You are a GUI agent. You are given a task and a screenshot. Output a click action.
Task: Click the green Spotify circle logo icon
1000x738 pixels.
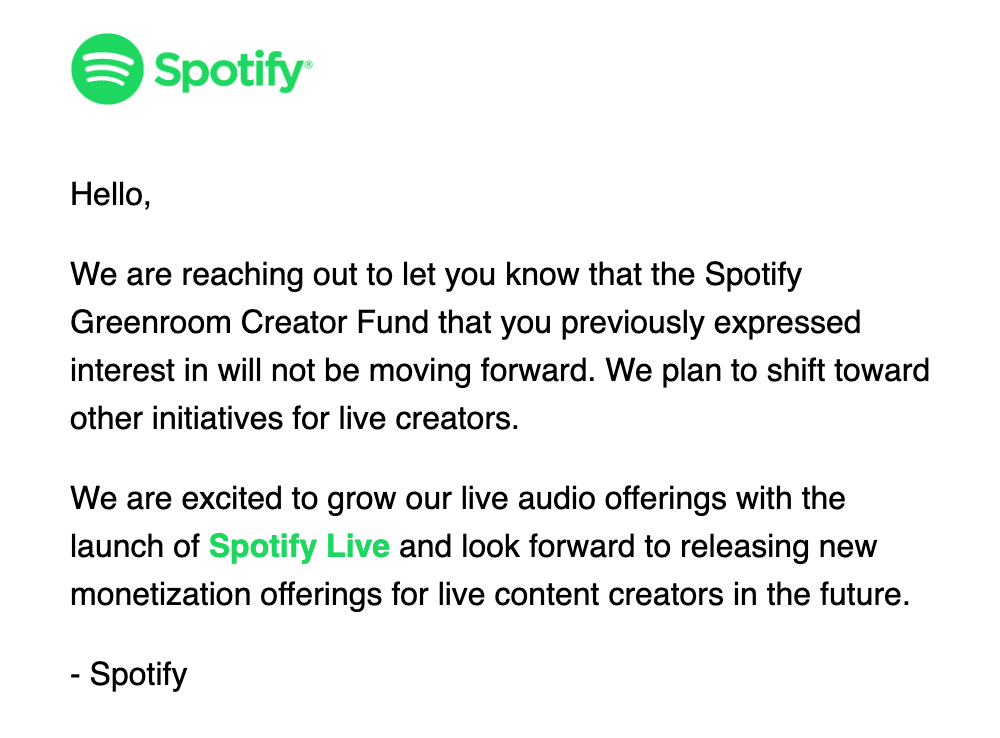pyautogui.click(x=108, y=68)
